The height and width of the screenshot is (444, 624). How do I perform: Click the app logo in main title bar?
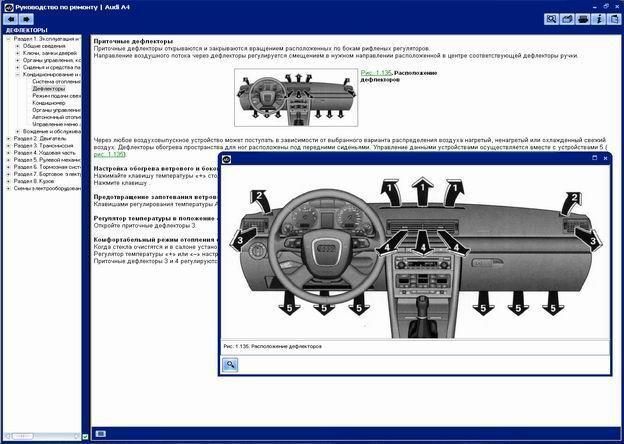9,7
